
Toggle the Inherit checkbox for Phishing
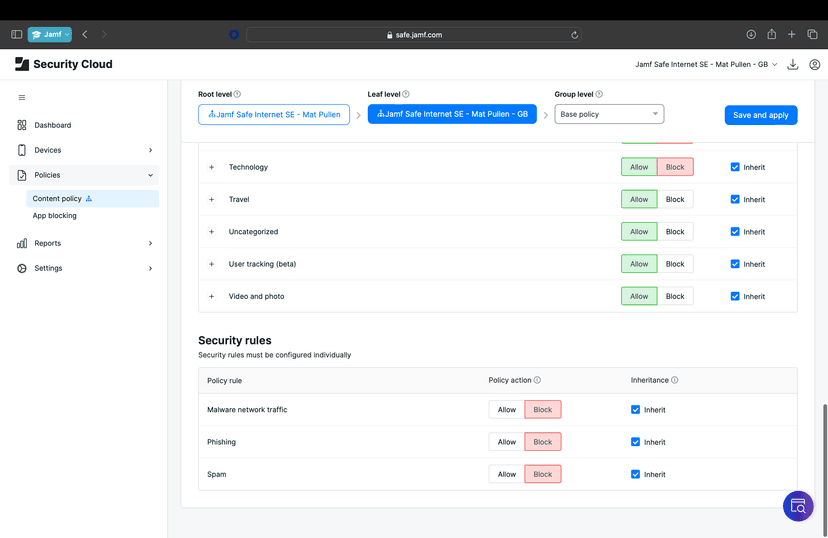(635, 442)
